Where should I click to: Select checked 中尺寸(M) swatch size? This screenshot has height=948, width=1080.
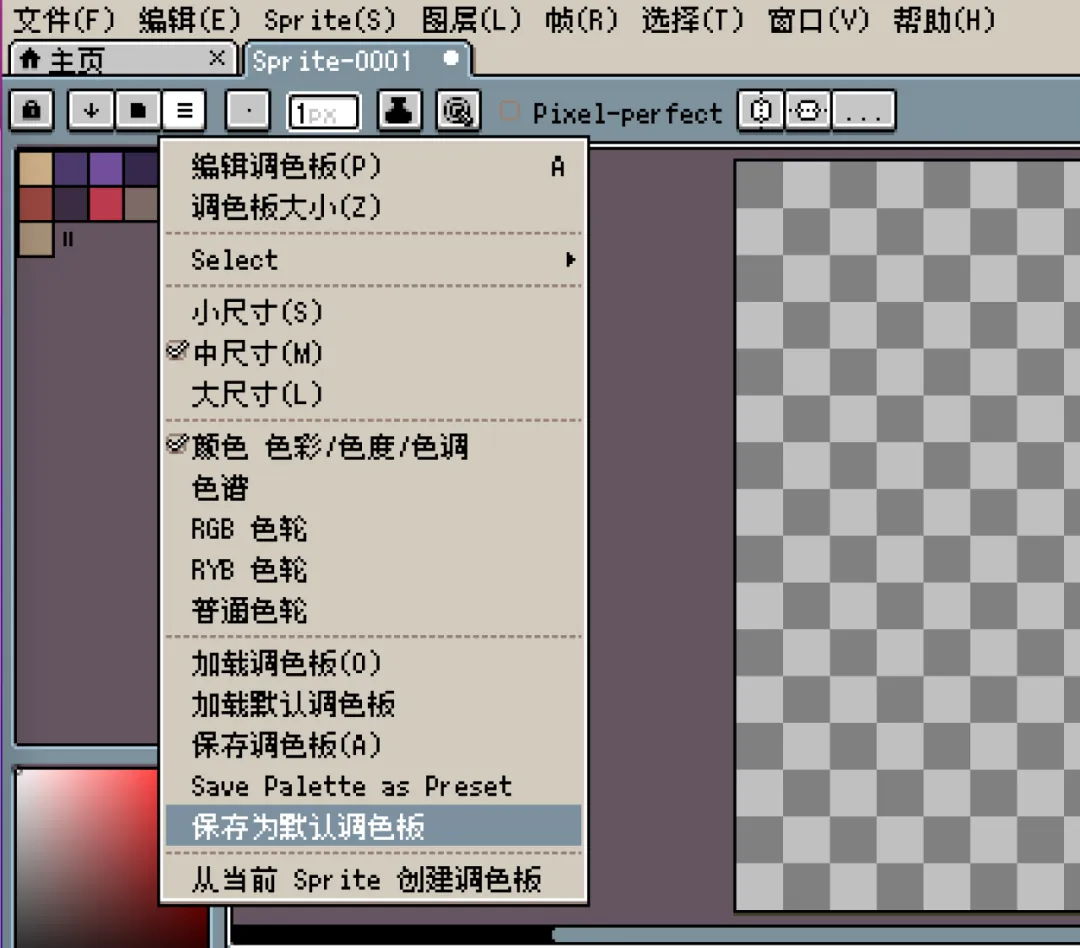373,353
